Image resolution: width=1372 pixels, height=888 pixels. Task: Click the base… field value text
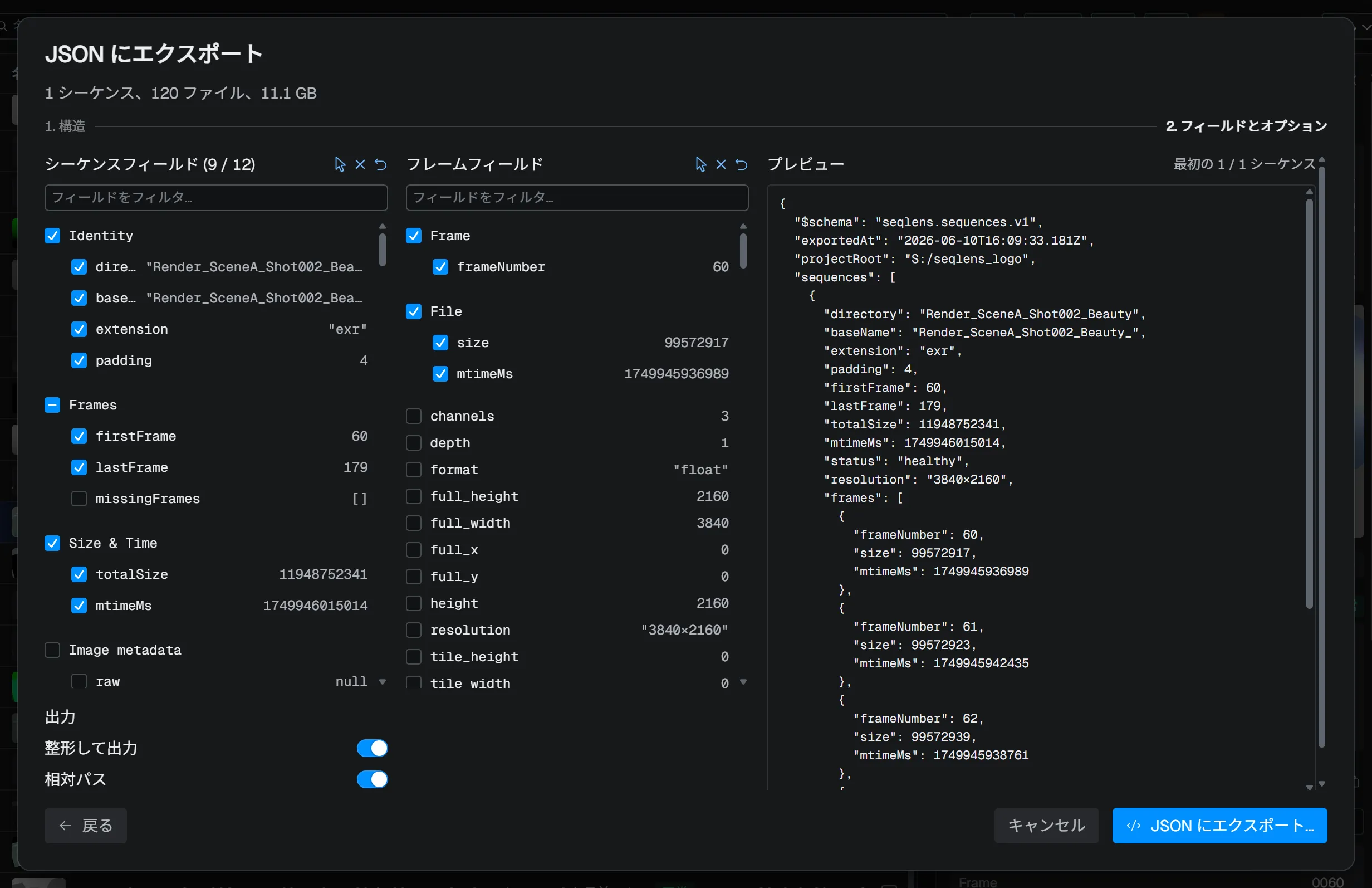254,298
